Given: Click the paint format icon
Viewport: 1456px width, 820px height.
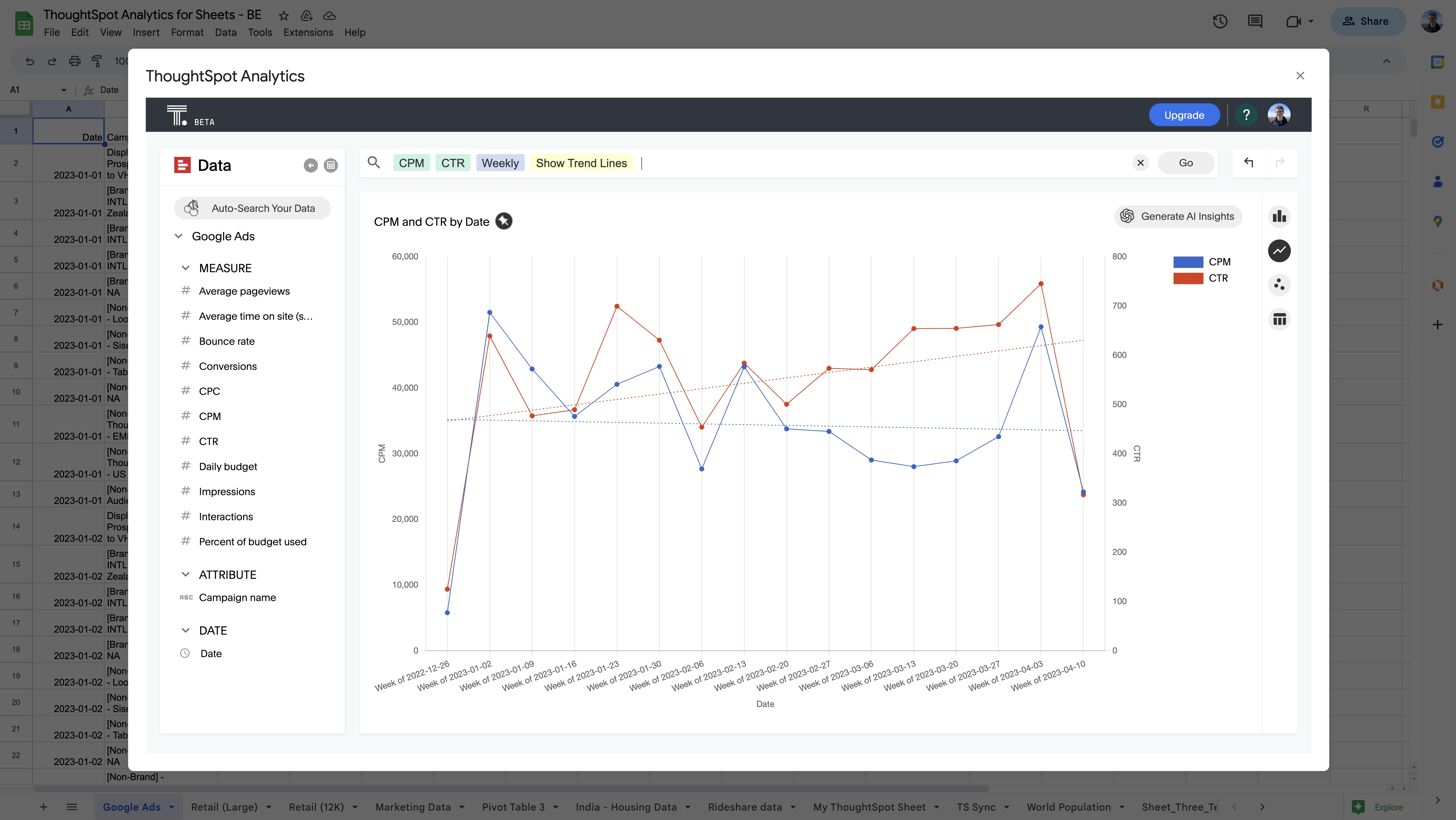Looking at the screenshot, I should pos(97,61).
